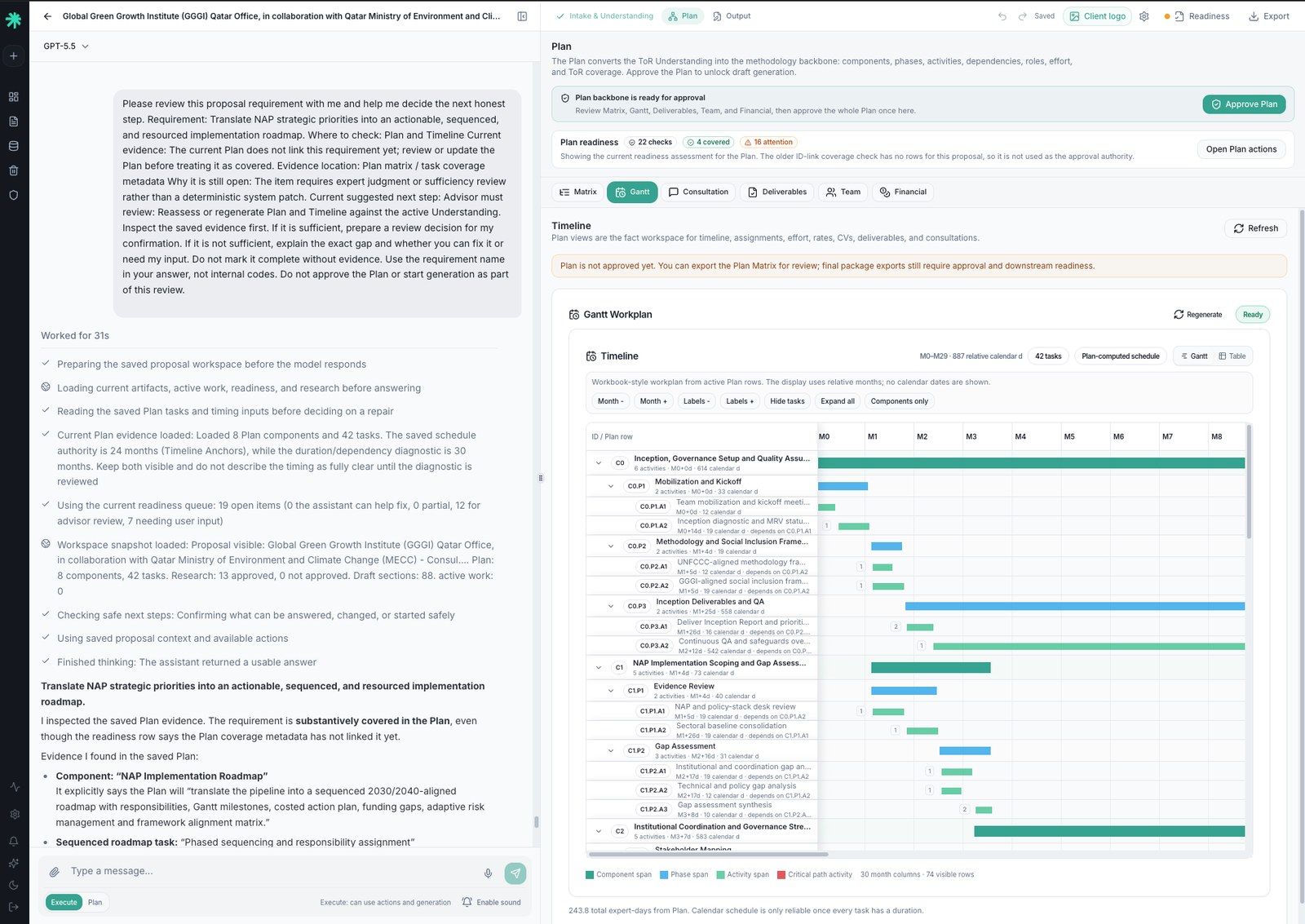Send message with the paper-plane button
The height and width of the screenshot is (924, 1305).
[x=515, y=873]
